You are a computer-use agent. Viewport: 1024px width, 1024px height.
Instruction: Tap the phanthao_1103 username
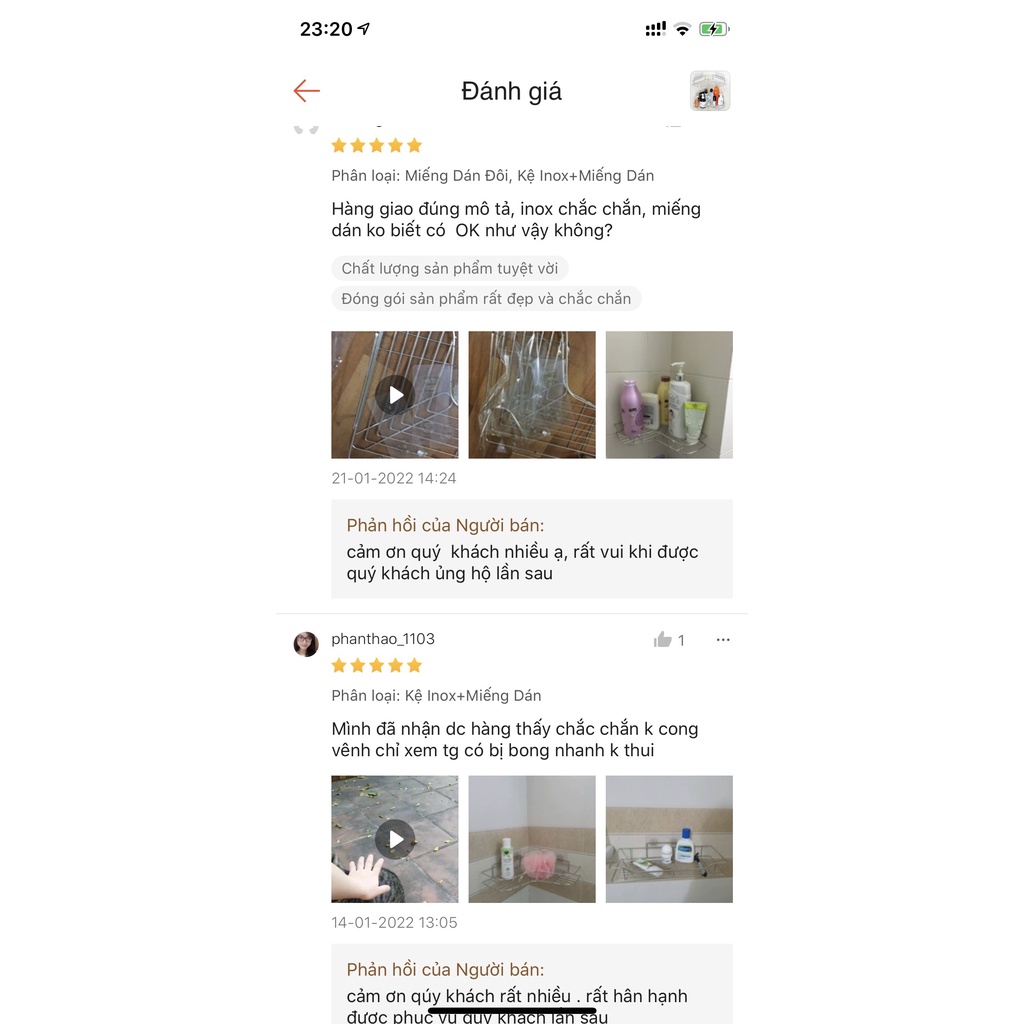pos(383,639)
